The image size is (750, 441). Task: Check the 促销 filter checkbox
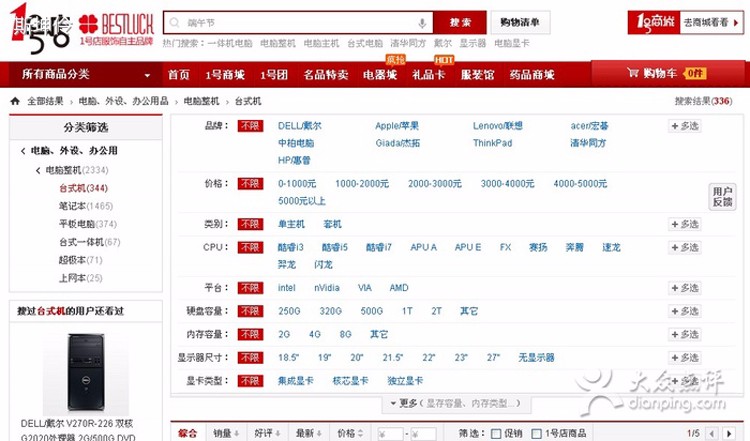tap(496, 434)
